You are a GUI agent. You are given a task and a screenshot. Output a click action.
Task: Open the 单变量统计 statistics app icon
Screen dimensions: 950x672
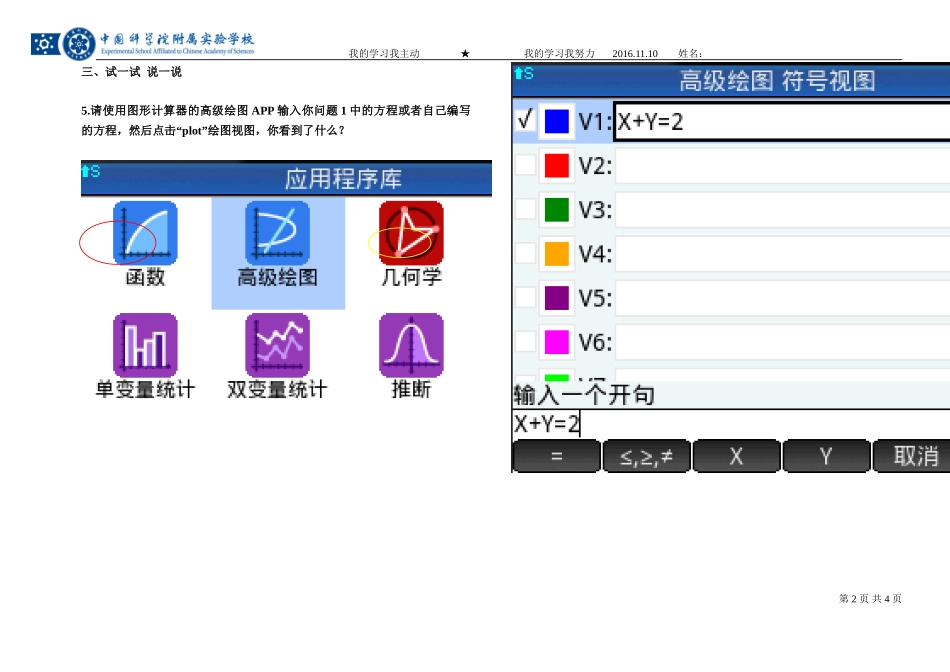[x=145, y=345]
